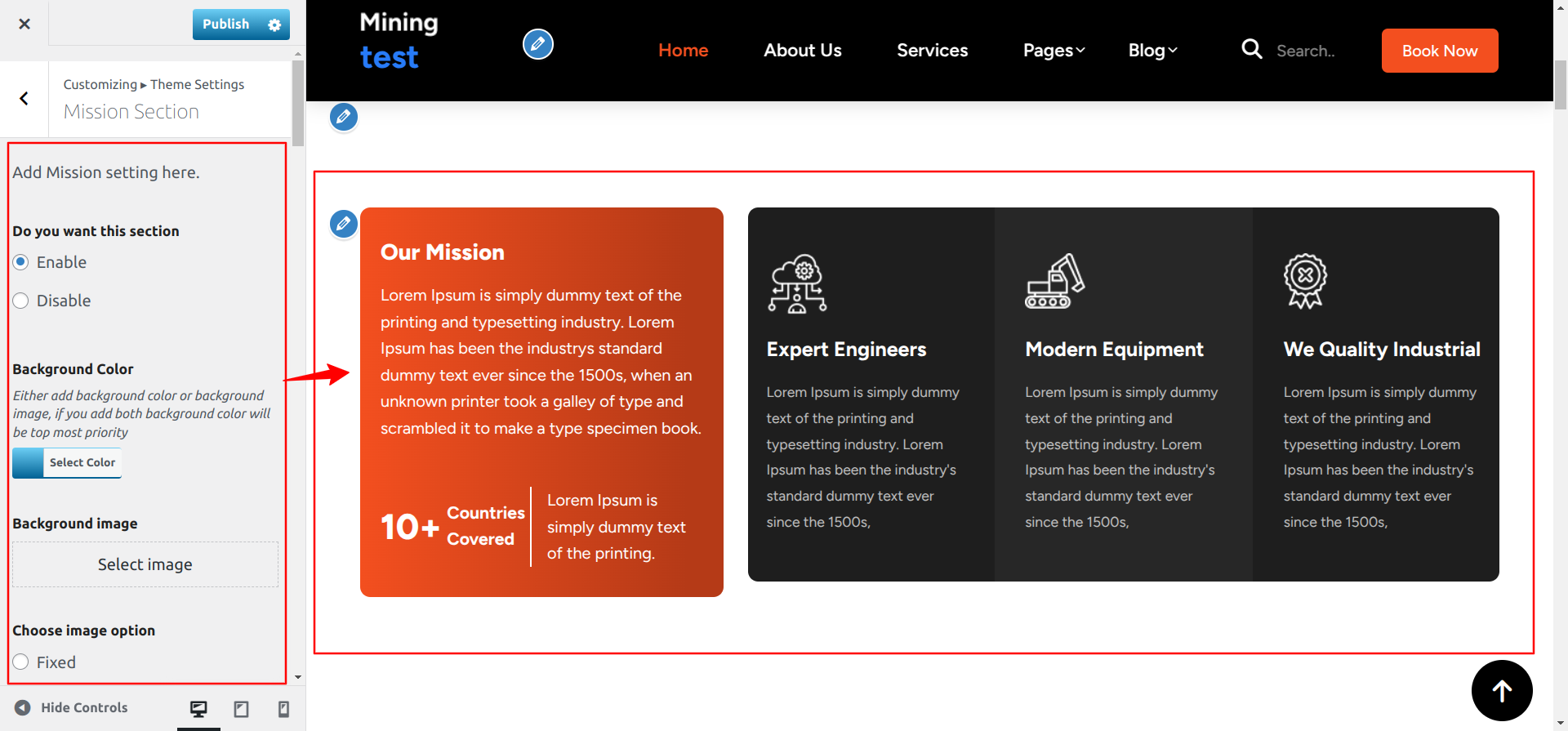Image resolution: width=1568 pixels, height=731 pixels.
Task: Expand the Blog dropdown menu
Action: coord(1151,51)
